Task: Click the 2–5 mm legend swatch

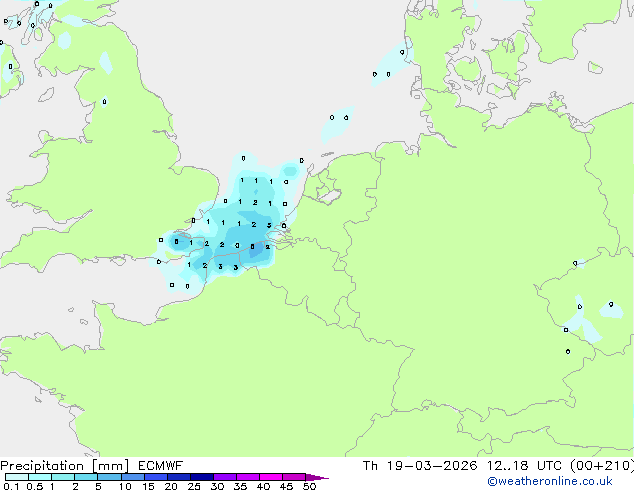Action: pos(86,477)
